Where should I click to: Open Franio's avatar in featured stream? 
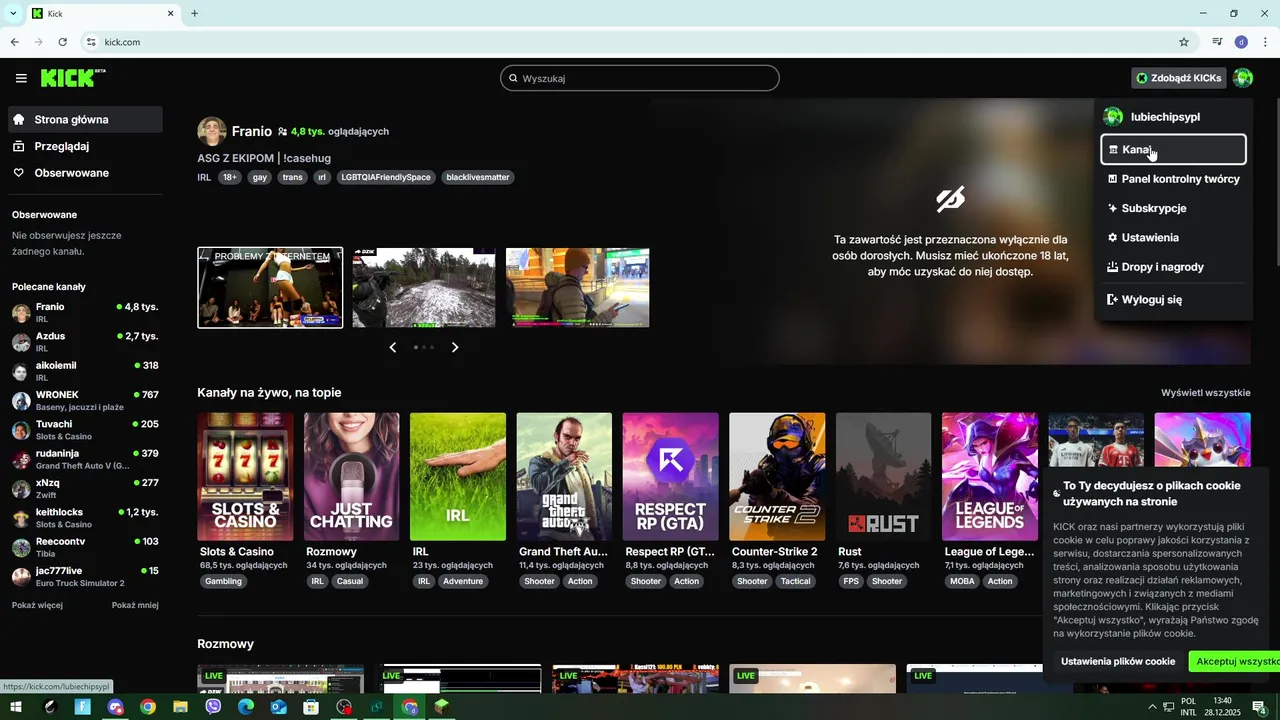211,131
